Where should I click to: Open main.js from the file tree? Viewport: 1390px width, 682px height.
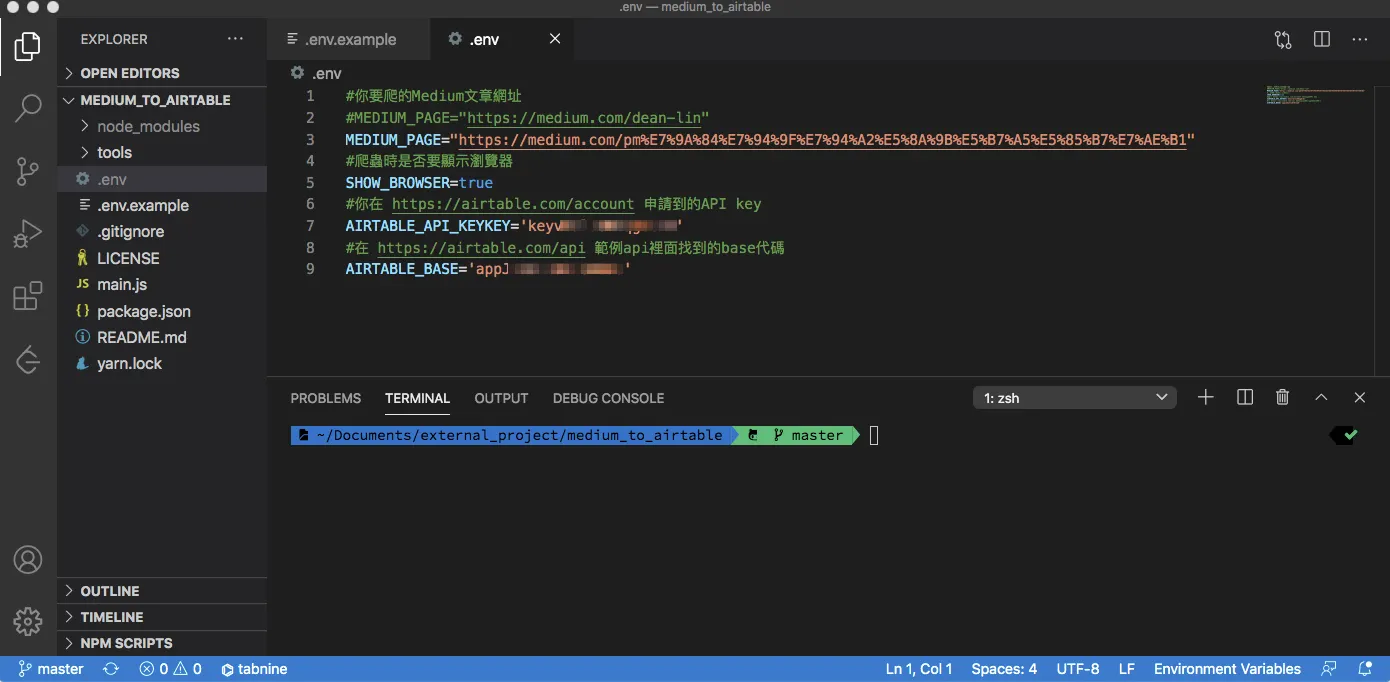coord(162,284)
